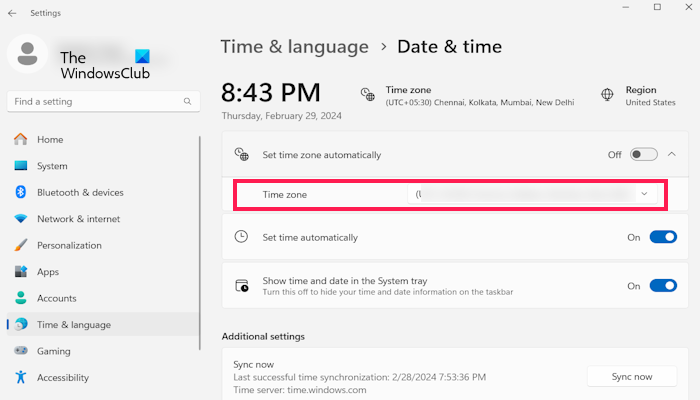Click the Network & internet wifi icon
700x400 pixels.
20,219
